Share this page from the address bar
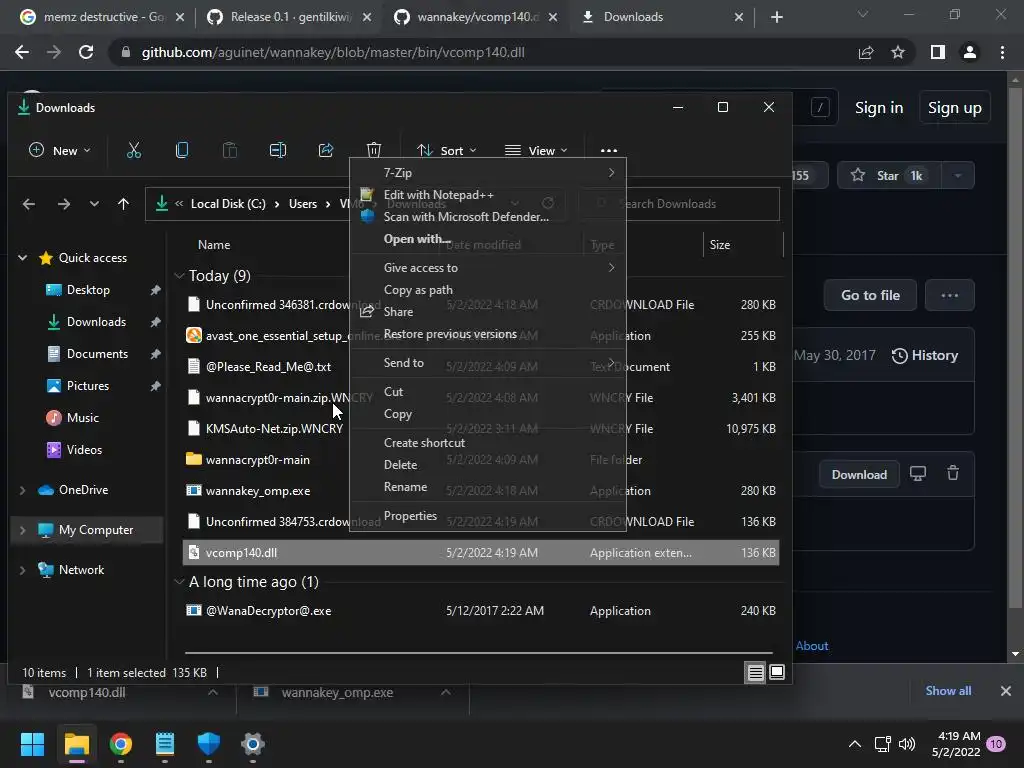This screenshot has height=768, width=1024. pyautogui.click(x=866, y=52)
